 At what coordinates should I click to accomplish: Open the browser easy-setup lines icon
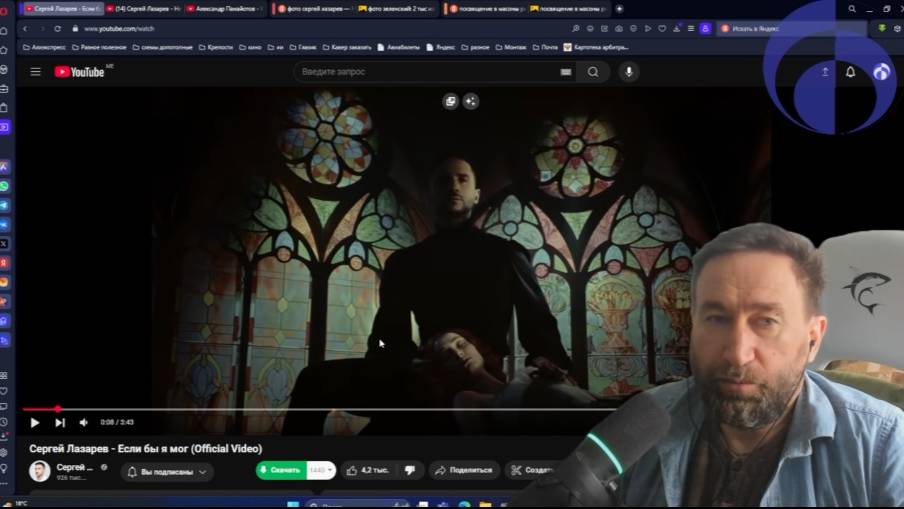691,28
